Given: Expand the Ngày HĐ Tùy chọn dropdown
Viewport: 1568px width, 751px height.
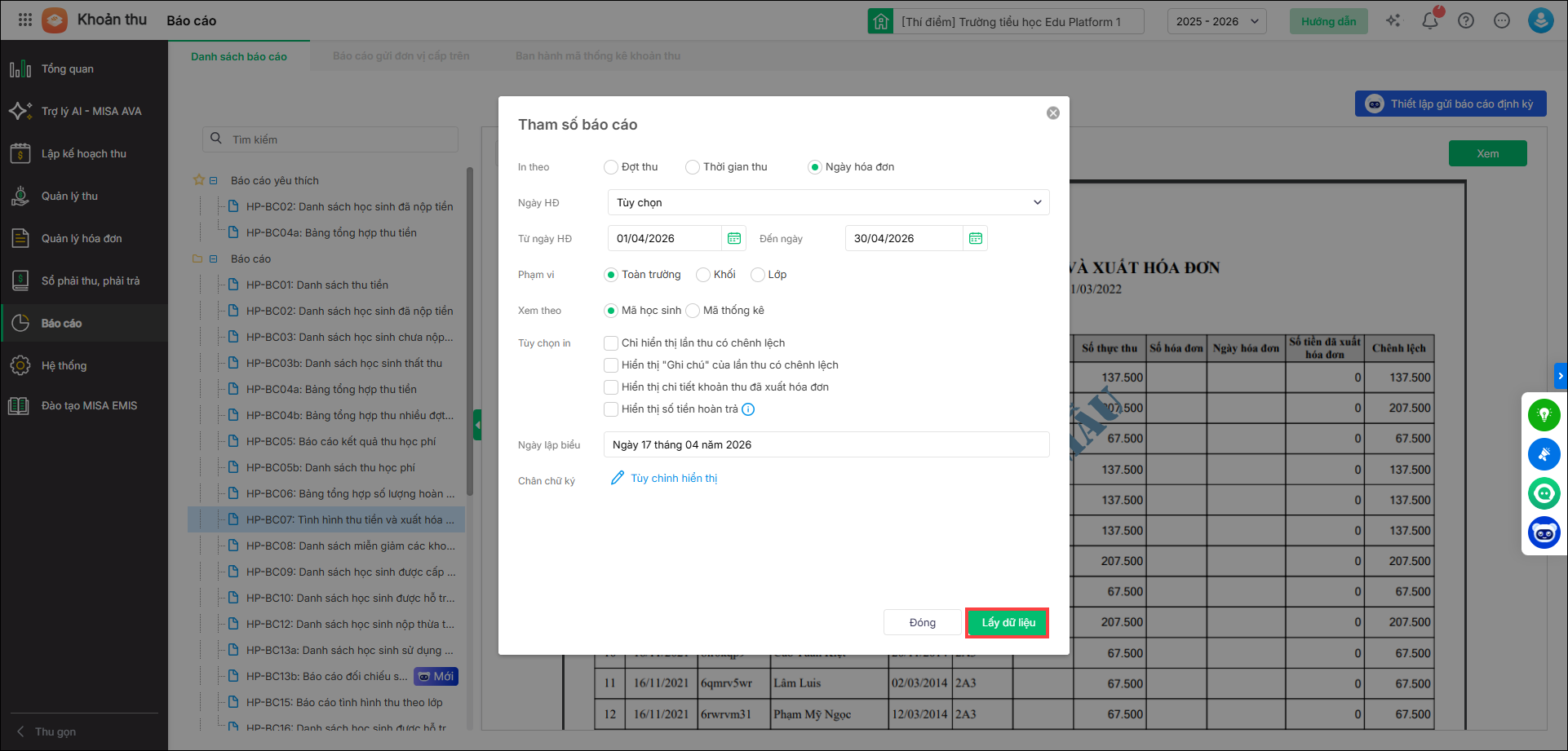Looking at the screenshot, I should point(828,202).
